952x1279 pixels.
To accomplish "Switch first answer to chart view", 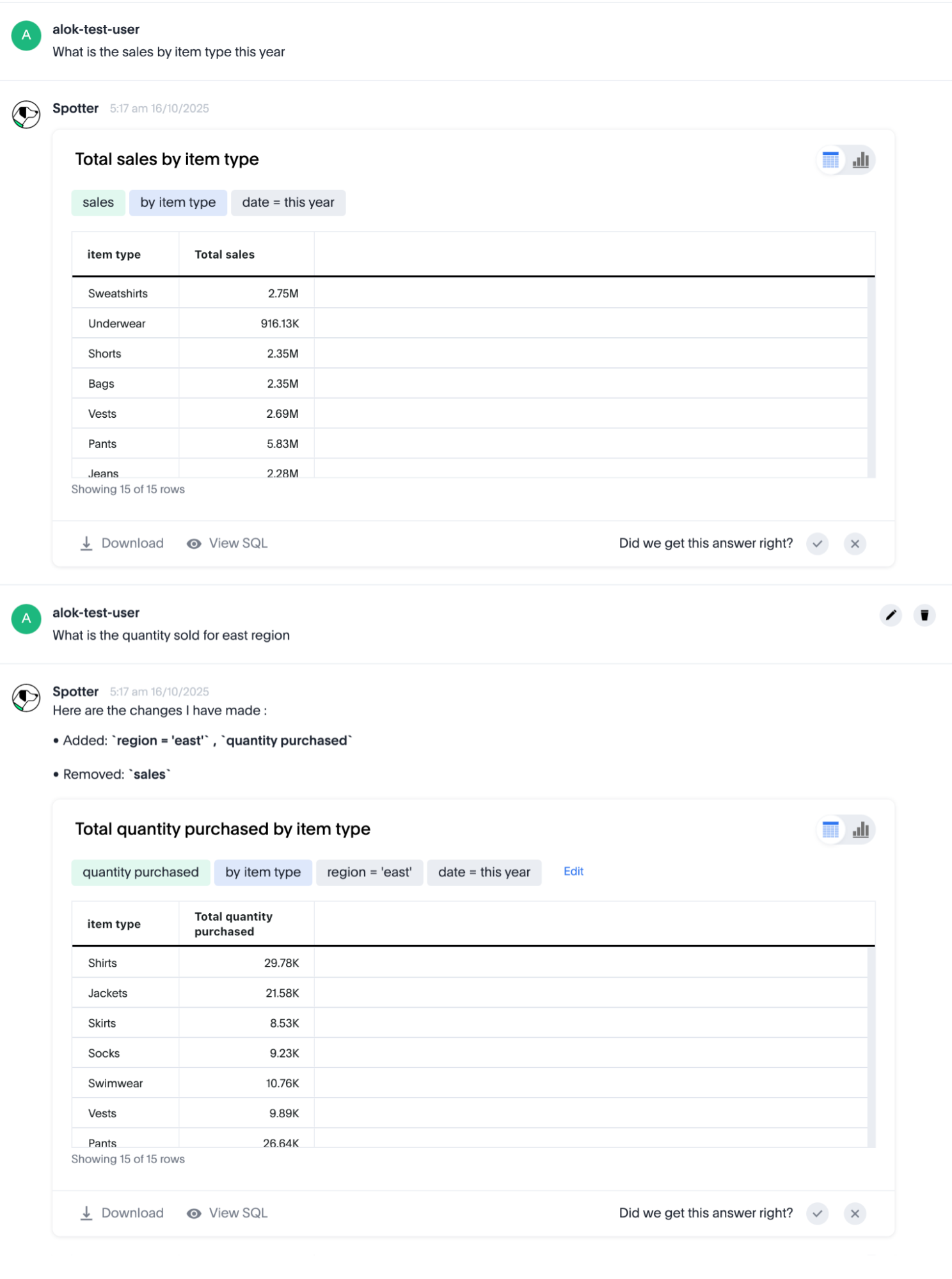I will [x=861, y=160].
